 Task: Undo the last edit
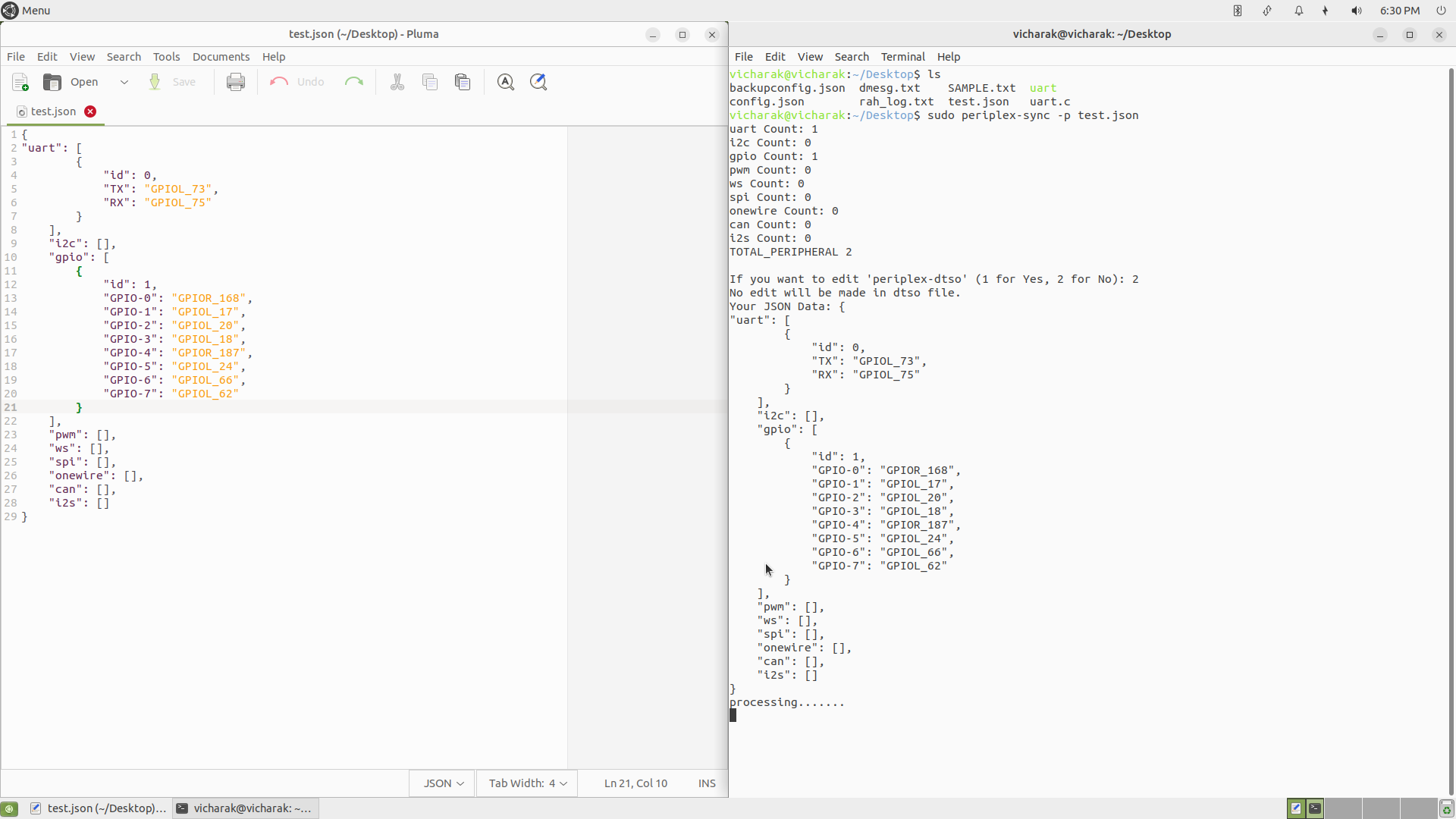click(x=297, y=82)
